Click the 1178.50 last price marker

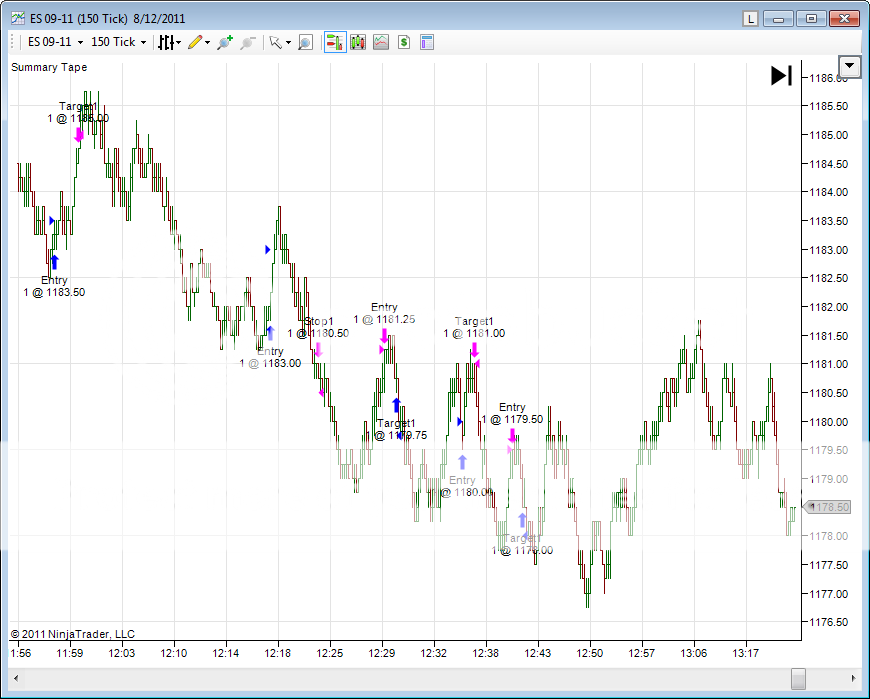[x=828, y=507]
